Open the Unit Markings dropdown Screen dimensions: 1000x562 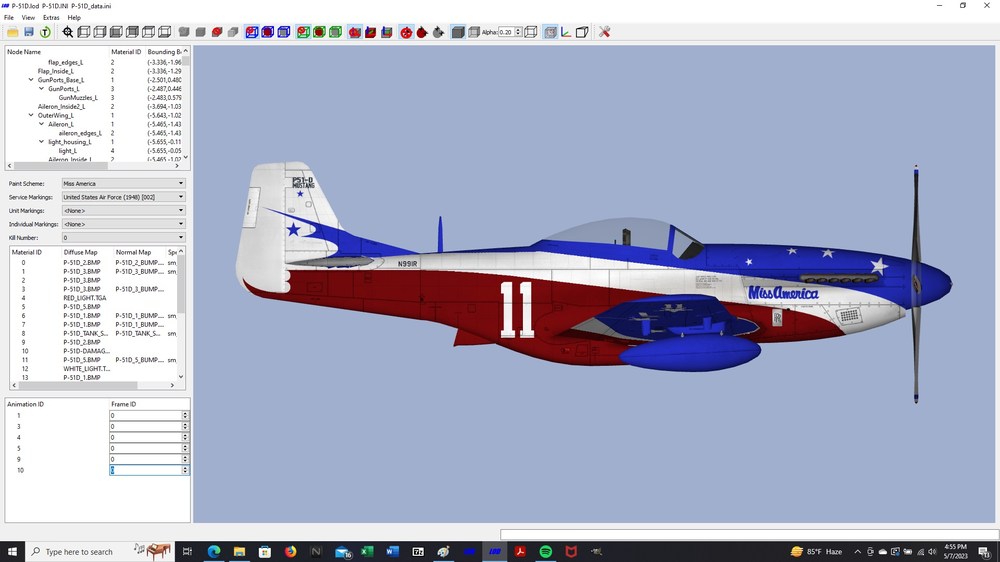pyautogui.click(x=123, y=211)
